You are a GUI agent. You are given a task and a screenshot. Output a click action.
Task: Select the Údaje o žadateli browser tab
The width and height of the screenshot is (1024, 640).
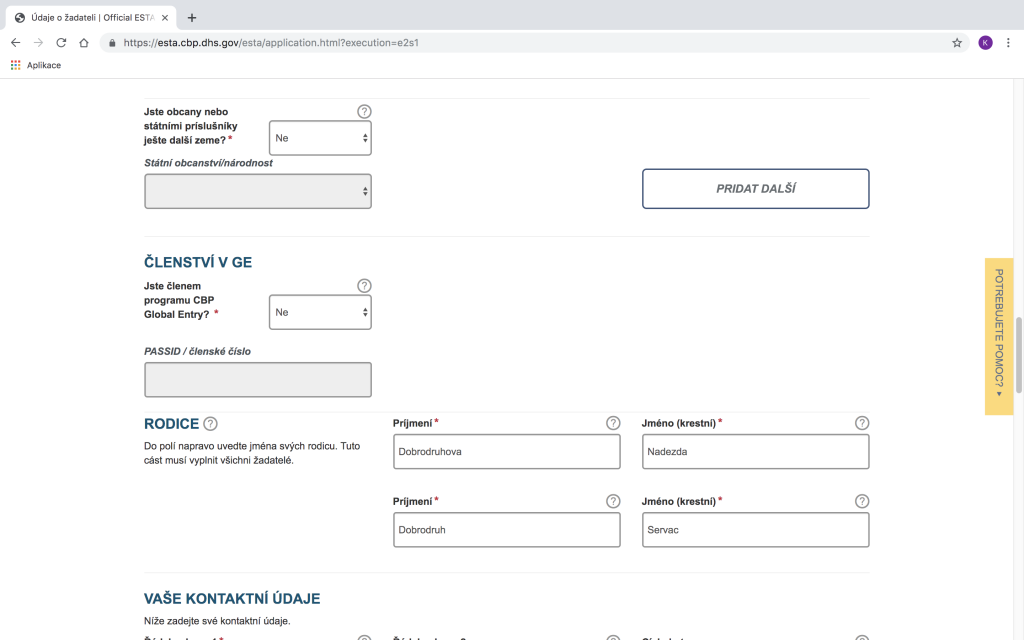coord(90,17)
